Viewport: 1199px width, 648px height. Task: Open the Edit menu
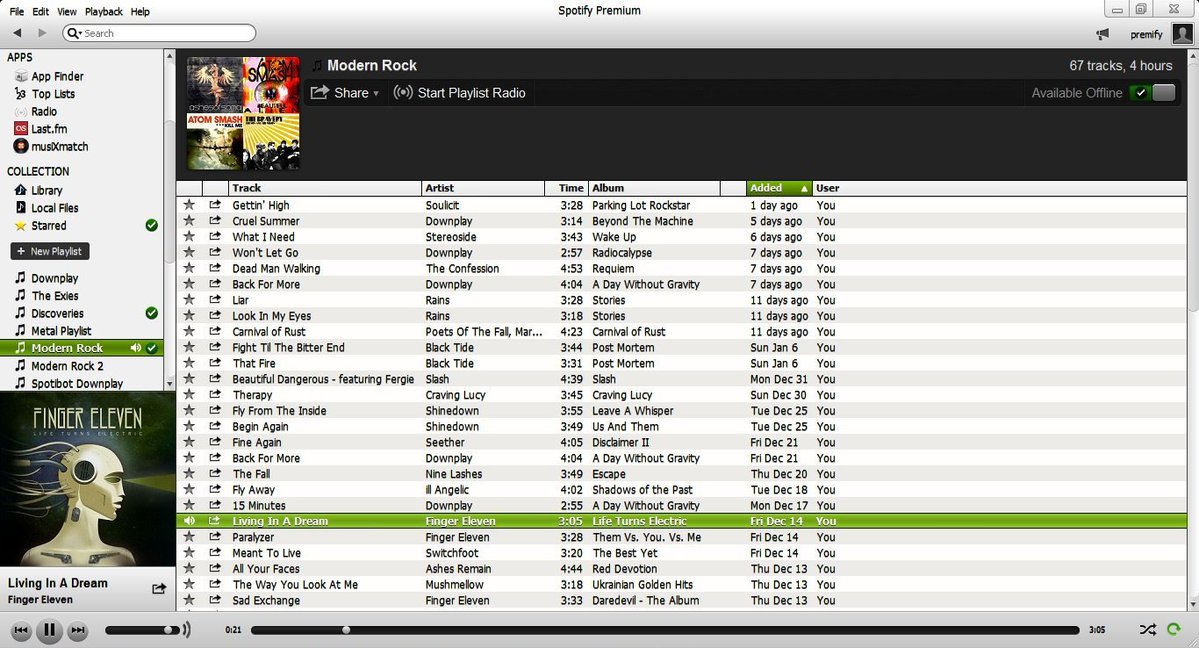(x=41, y=11)
